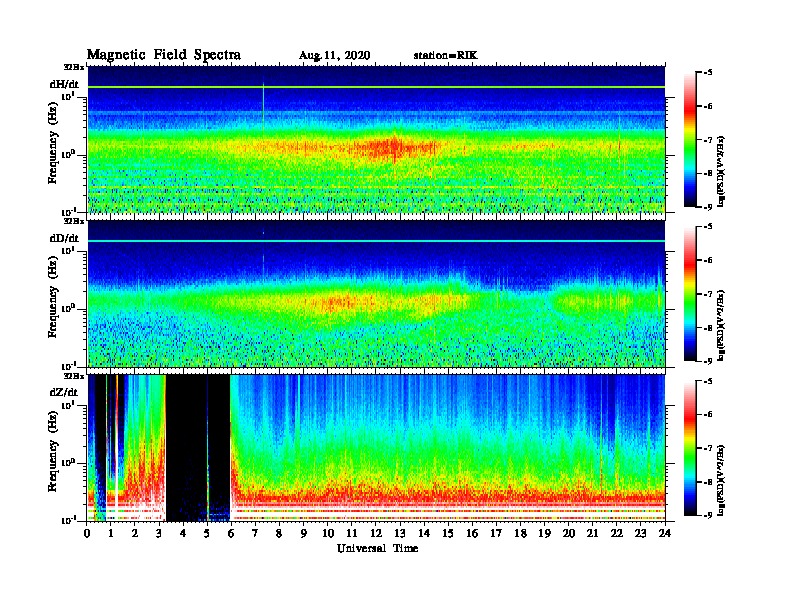Click the dD/dt spectrogram plot

pos(376,293)
